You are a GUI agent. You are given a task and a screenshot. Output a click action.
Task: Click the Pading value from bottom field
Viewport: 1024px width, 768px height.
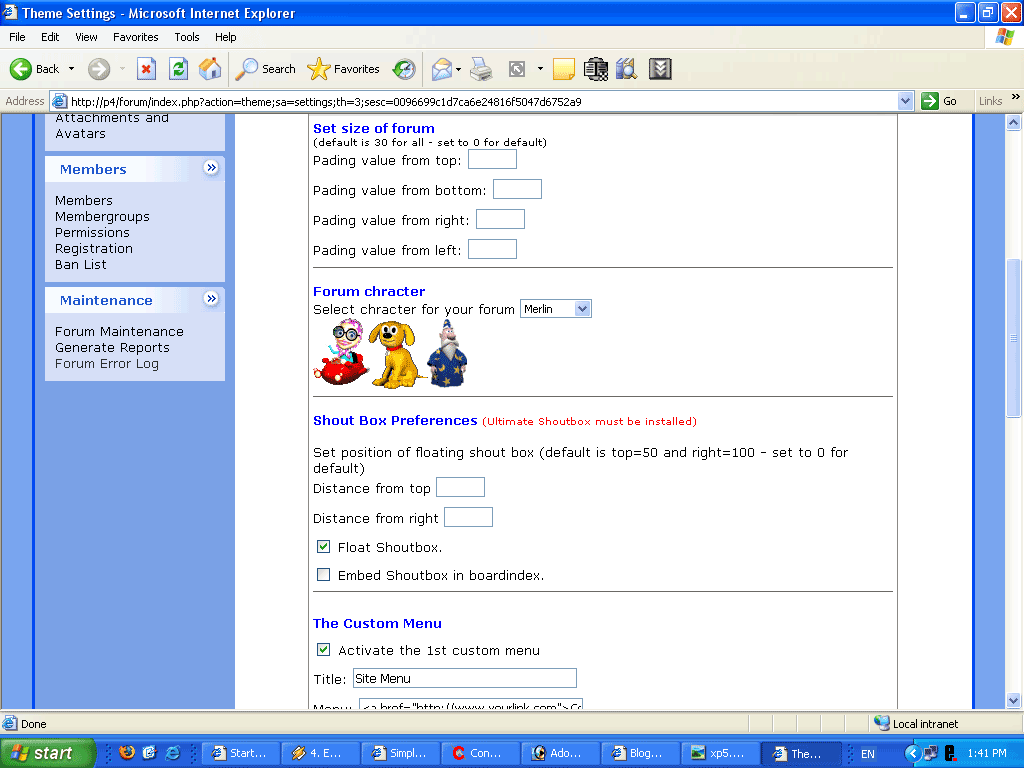click(517, 189)
